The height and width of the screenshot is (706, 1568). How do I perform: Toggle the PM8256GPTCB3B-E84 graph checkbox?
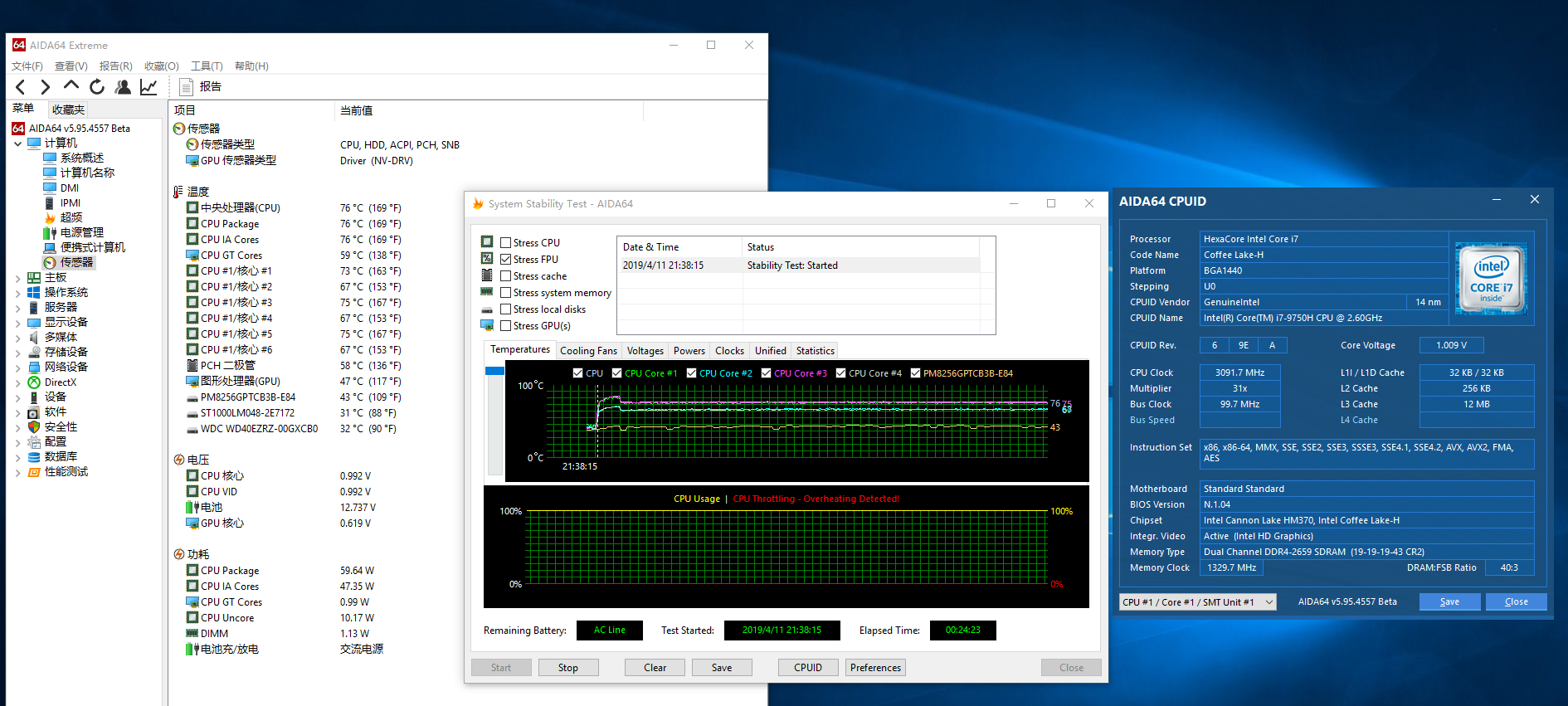(x=915, y=373)
